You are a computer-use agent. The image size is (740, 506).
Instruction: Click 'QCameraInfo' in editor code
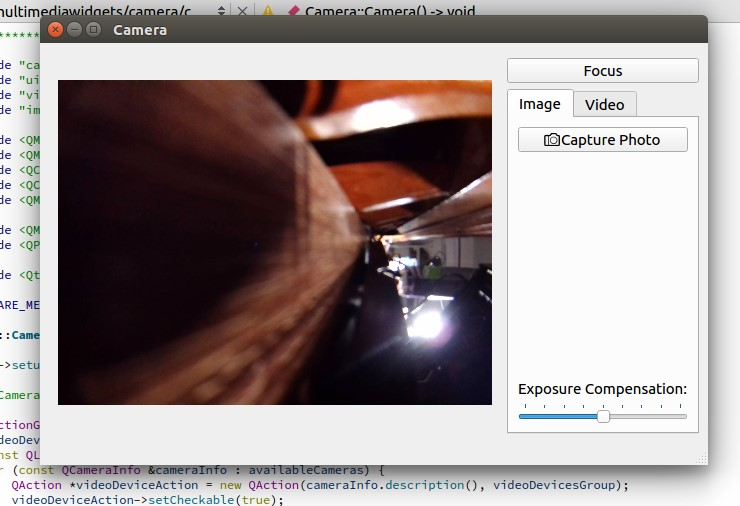coord(101,470)
